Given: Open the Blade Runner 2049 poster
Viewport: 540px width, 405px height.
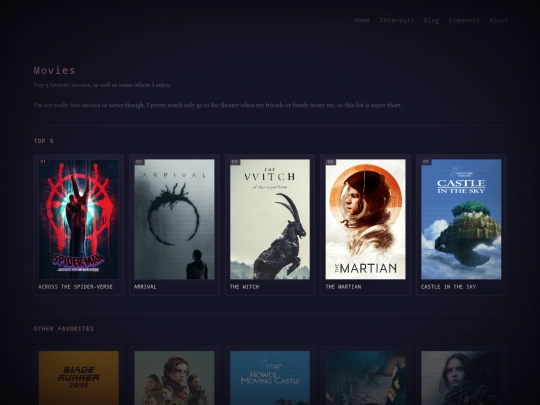Looking at the screenshot, I should (79, 378).
